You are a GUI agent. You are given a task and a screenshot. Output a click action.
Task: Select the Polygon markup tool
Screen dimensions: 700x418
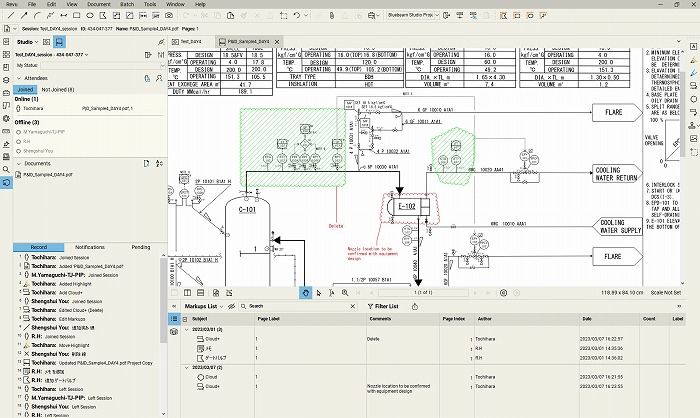pos(103,16)
